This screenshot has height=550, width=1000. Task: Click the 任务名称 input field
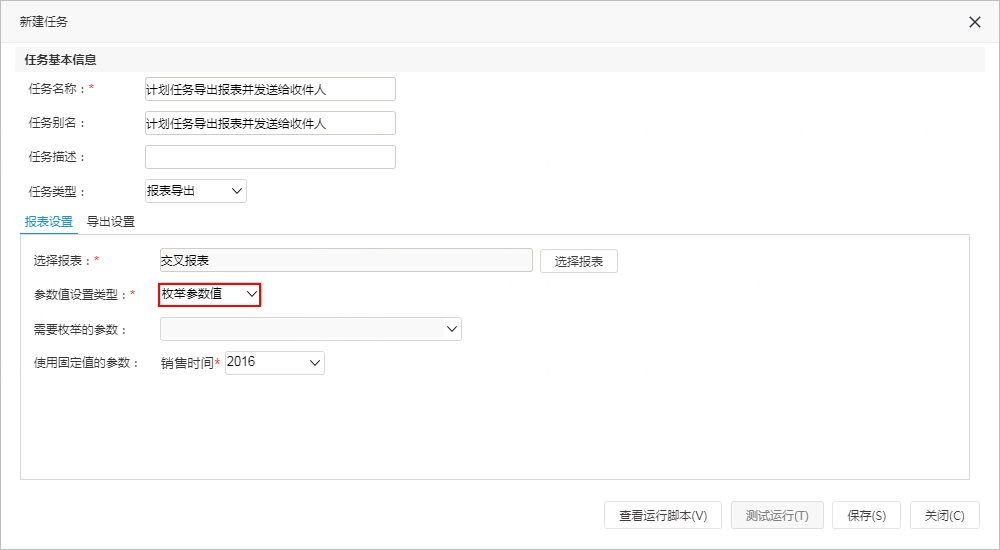point(270,89)
